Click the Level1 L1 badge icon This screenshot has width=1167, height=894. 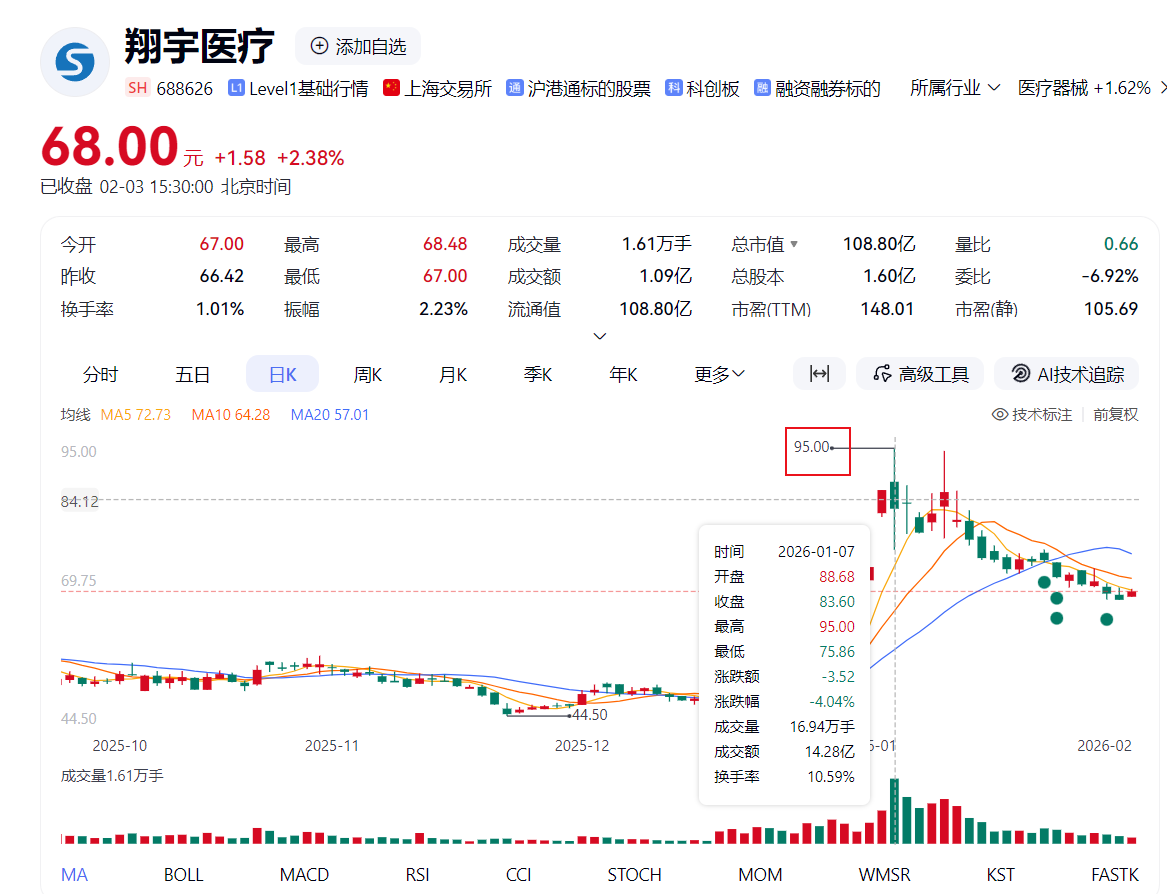(236, 88)
